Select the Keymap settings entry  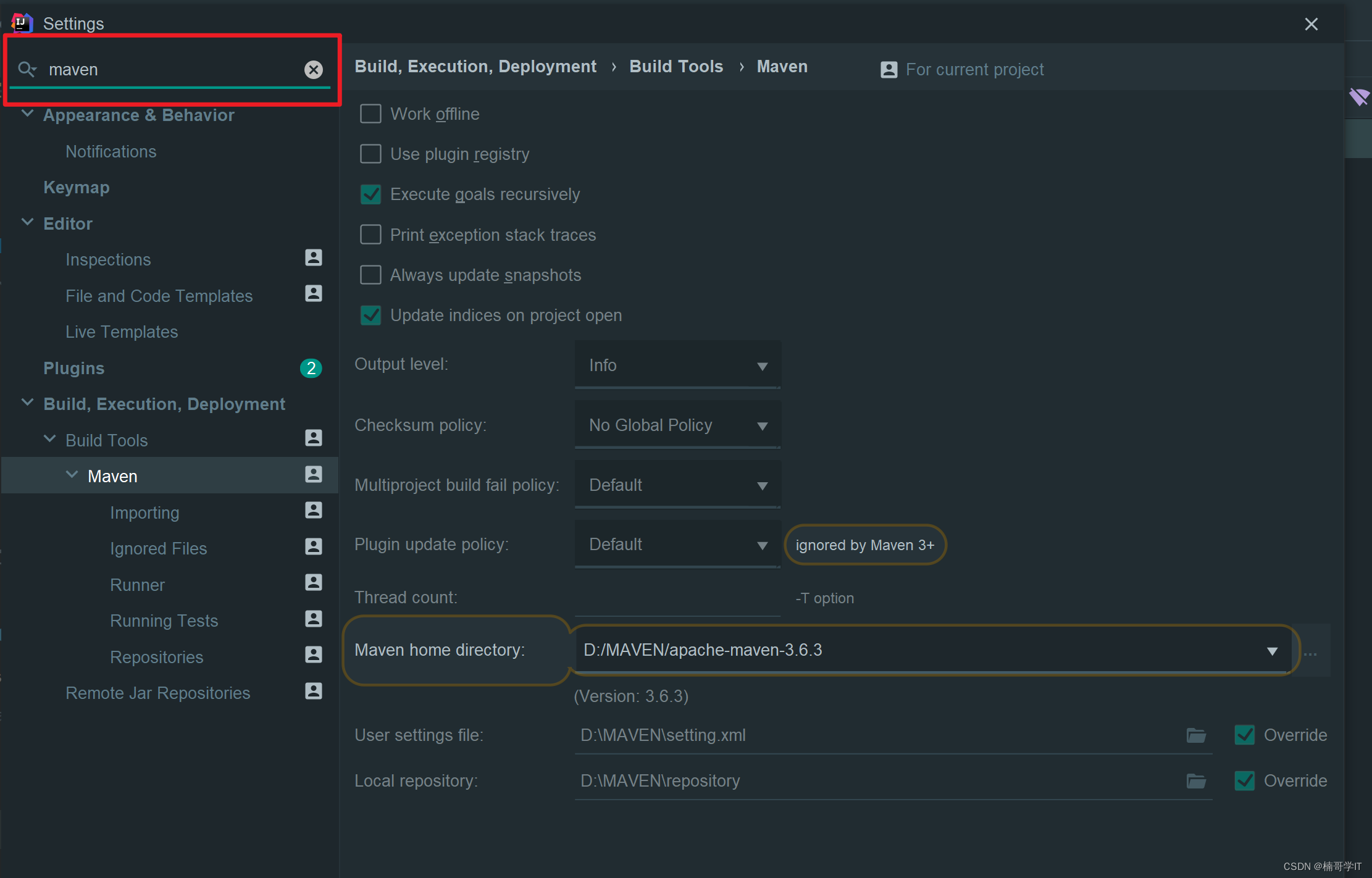point(76,187)
